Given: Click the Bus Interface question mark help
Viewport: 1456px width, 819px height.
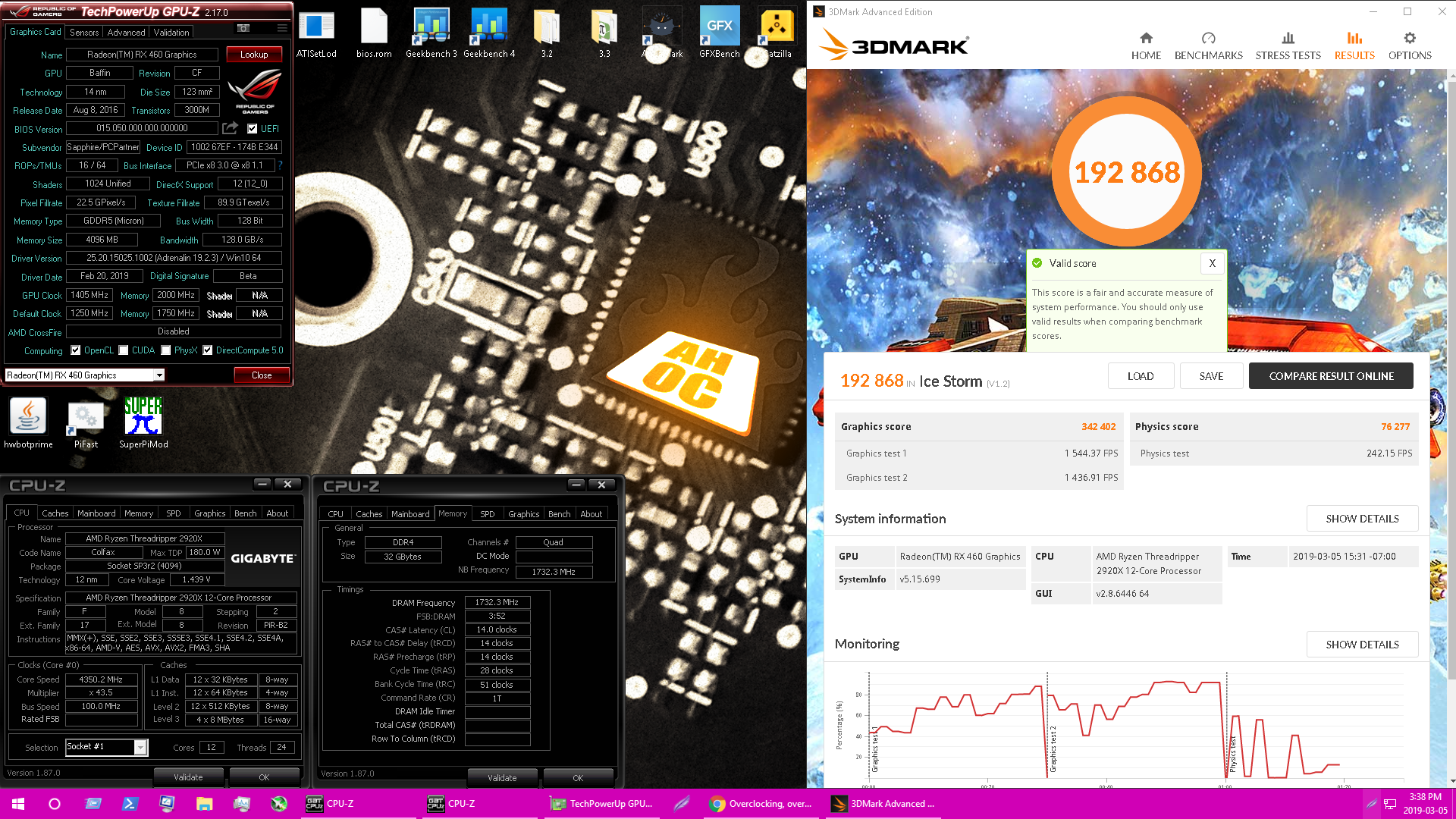Looking at the screenshot, I should coord(281,165).
